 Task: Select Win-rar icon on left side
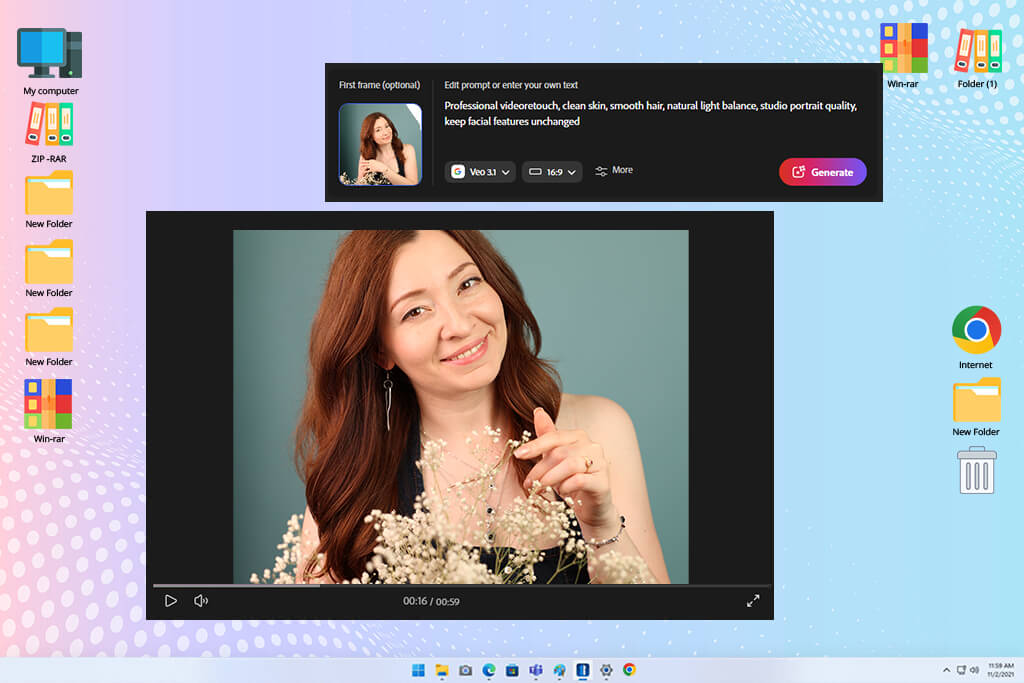point(49,411)
